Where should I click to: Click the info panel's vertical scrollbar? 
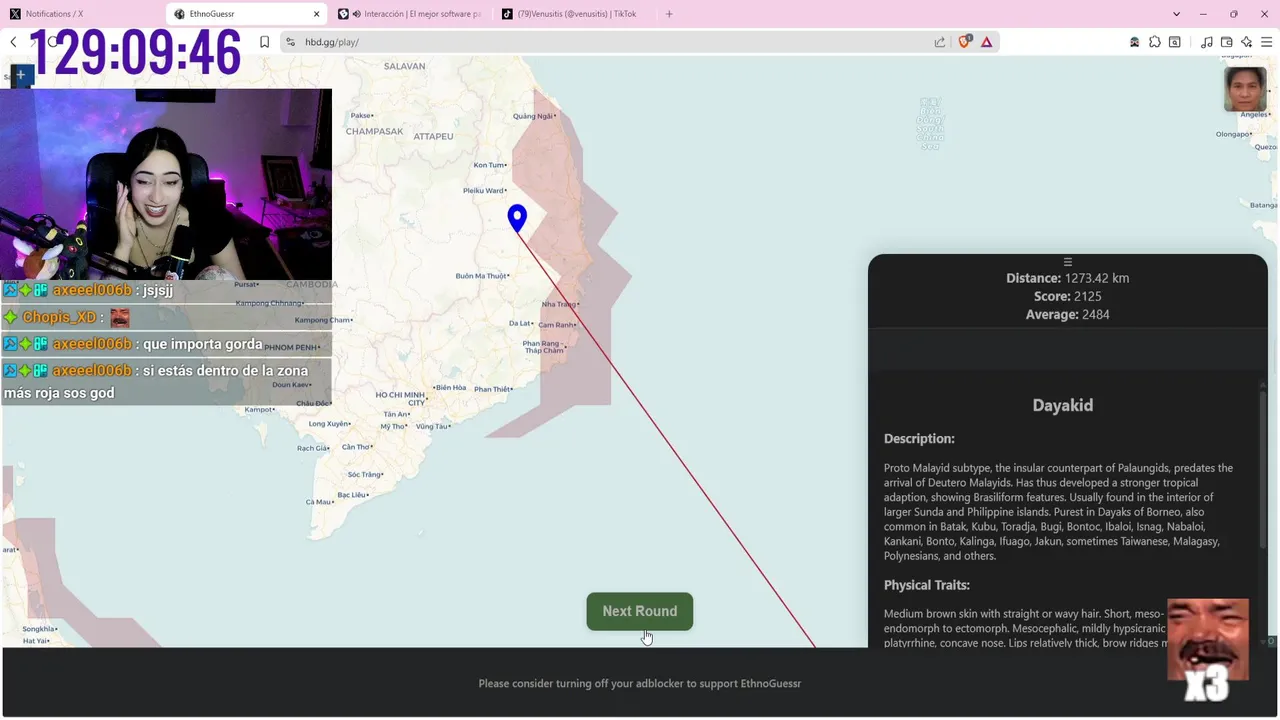pos(1263,470)
